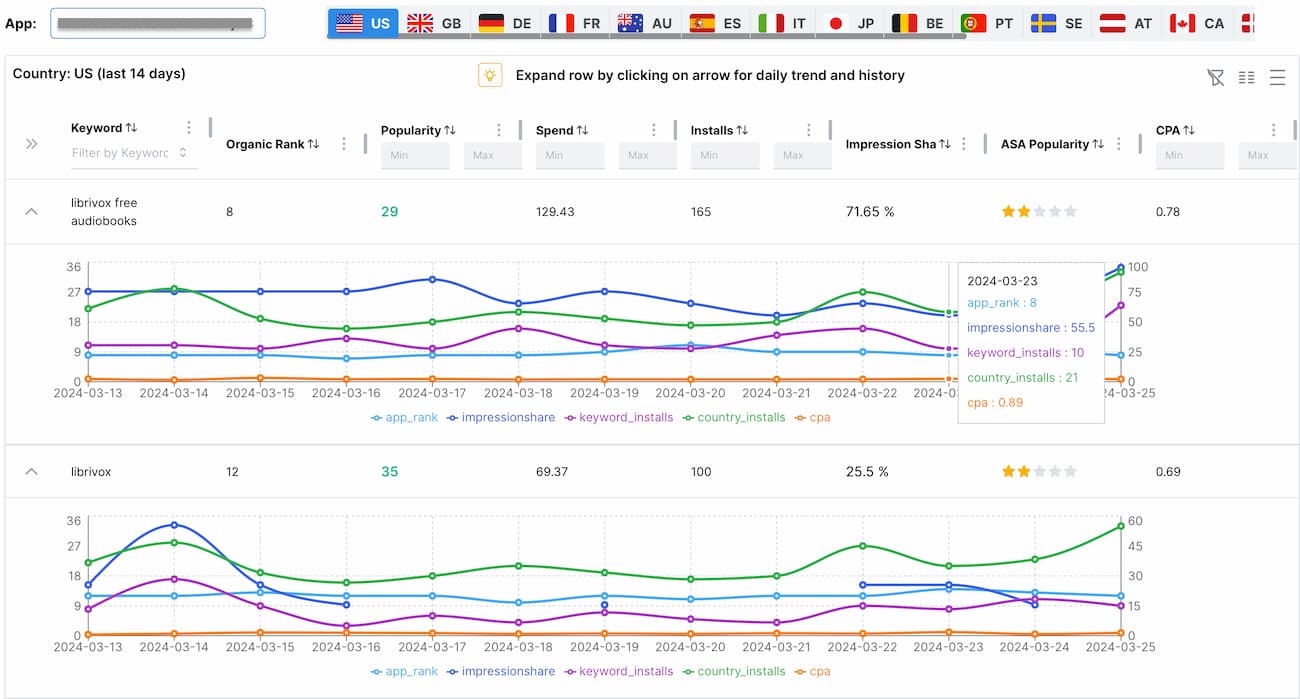Open Spend column three-dot menu
The image size is (1300, 699).
(x=654, y=130)
